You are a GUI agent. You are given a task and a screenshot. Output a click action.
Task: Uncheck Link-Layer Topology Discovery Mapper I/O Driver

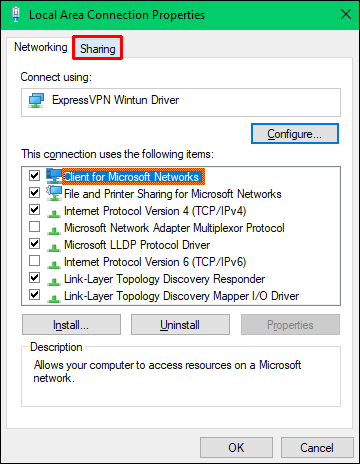click(35, 294)
